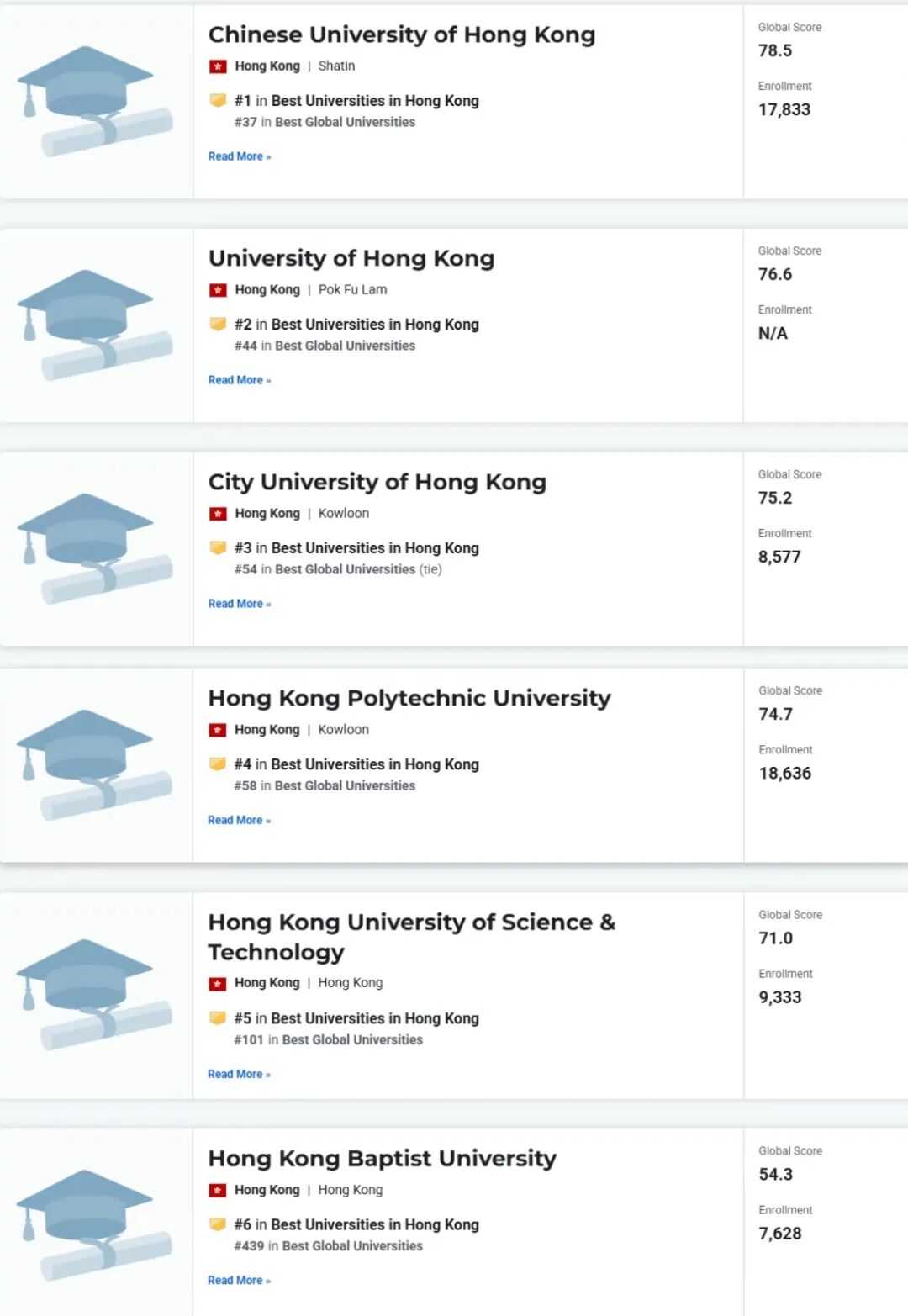Click the City University of Hong Kong cap image
This screenshot has width=908, height=1316.
click(x=94, y=548)
